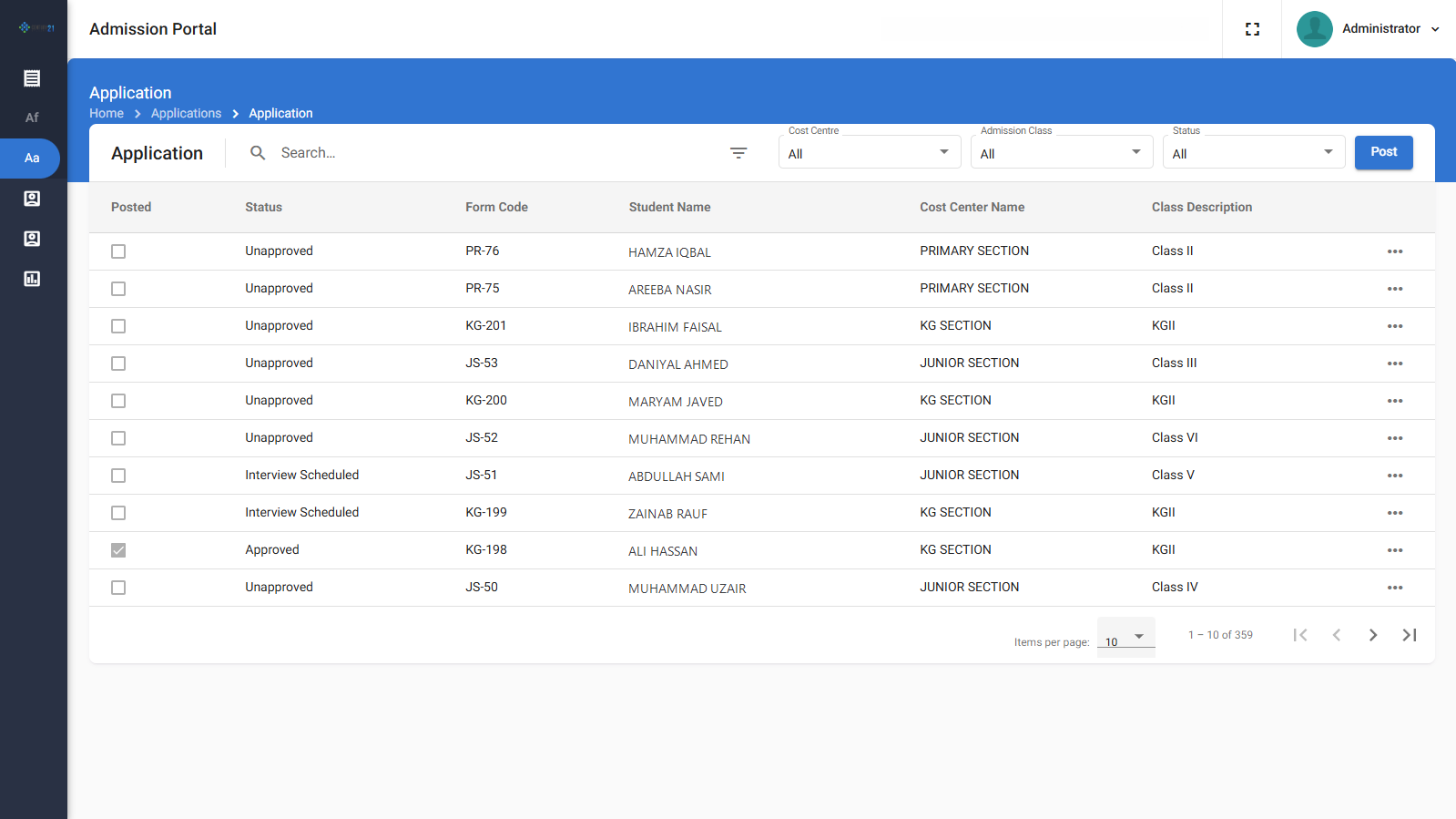Image resolution: width=1456 pixels, height=819 pixels.
Task: Go to previous page of results
Action: click(x=1337, y=635)
